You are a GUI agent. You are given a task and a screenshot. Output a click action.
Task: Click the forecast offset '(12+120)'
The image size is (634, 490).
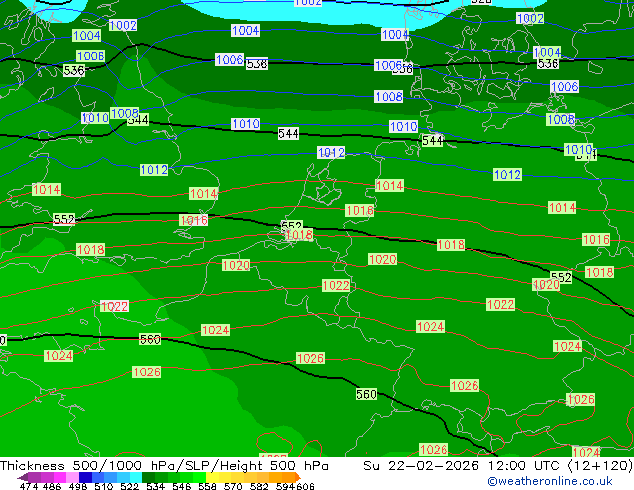coord(600,466)
